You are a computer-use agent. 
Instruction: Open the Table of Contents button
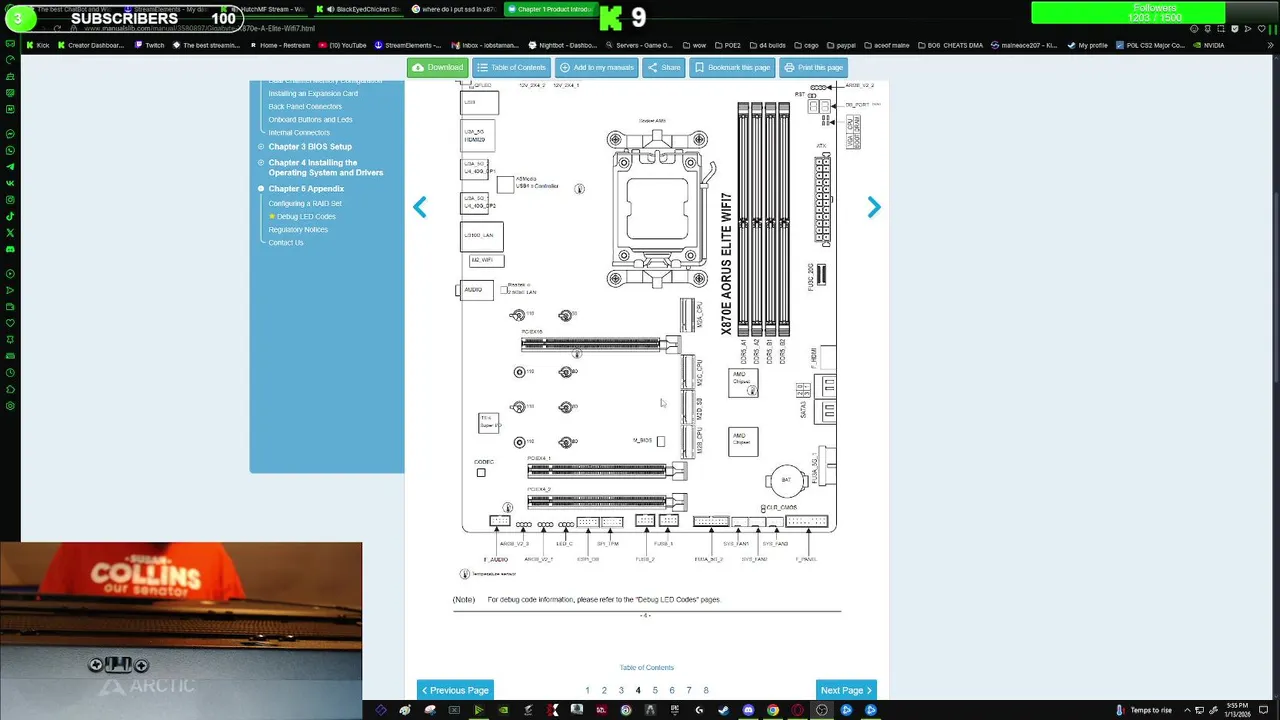click(x=511, y=67)
